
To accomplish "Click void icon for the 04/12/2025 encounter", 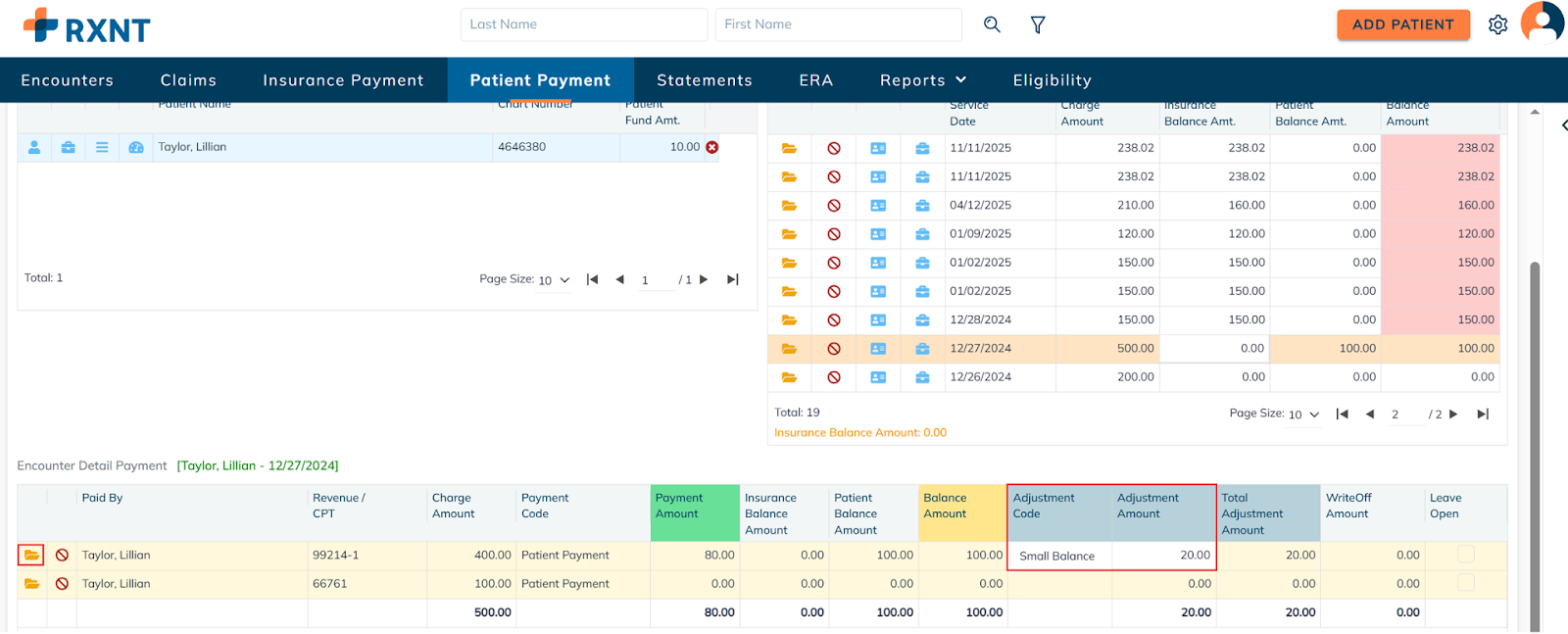I will coord(834,206).
